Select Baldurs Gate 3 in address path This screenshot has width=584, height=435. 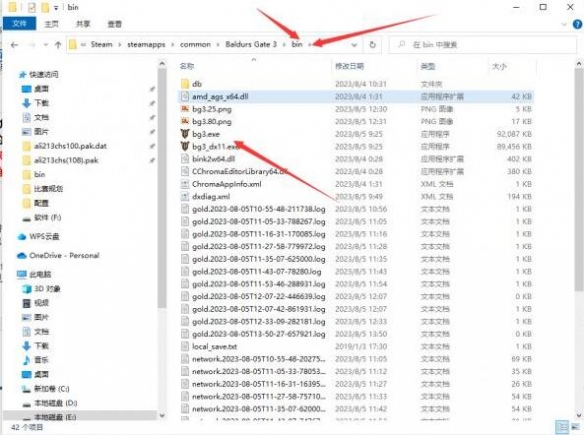tap(251, 44)
